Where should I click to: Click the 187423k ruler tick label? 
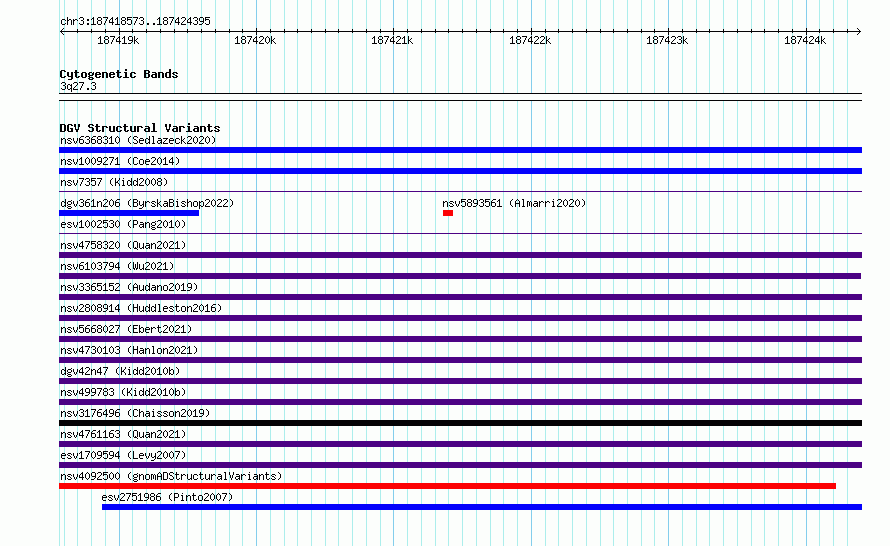tap(667, 40)
